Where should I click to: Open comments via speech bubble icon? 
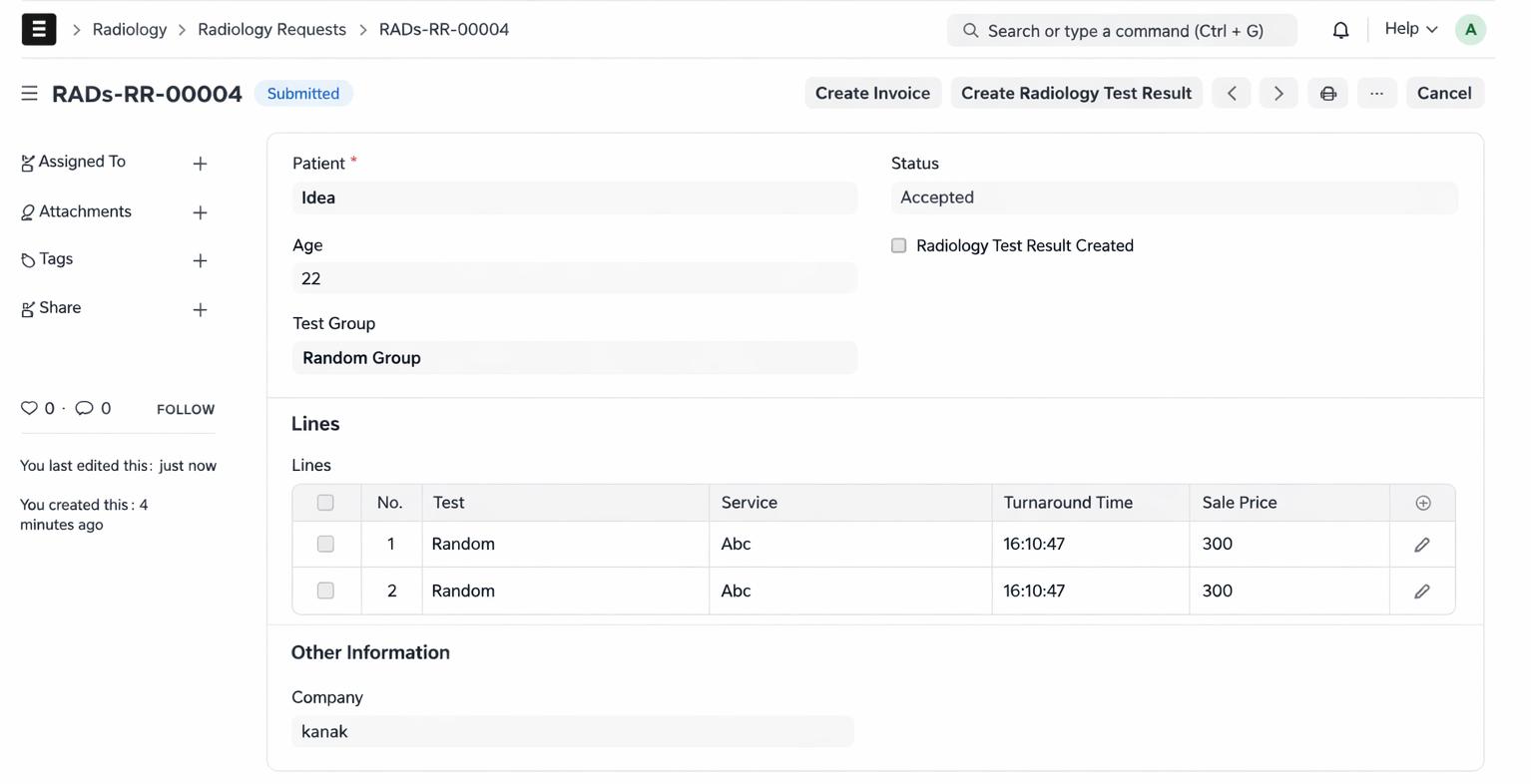84,408
